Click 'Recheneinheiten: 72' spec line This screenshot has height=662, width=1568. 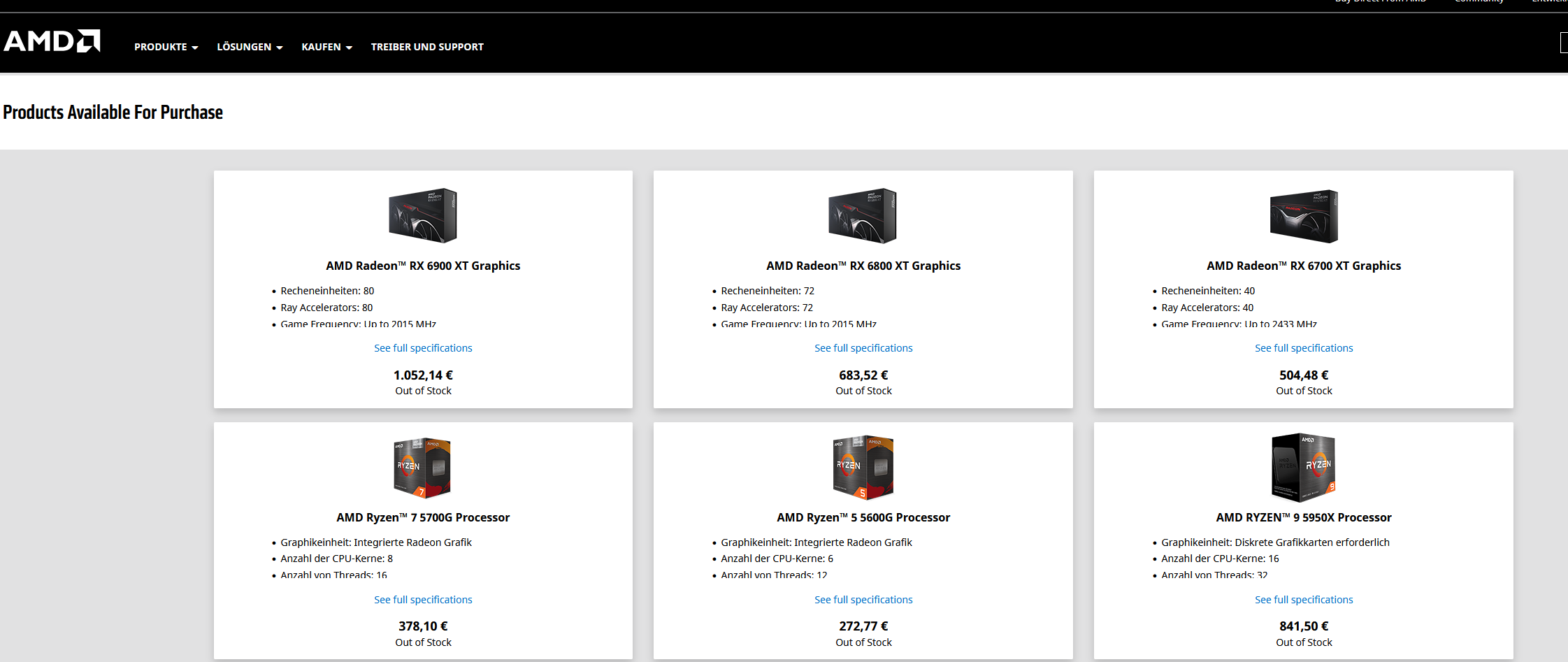[768, 291]
